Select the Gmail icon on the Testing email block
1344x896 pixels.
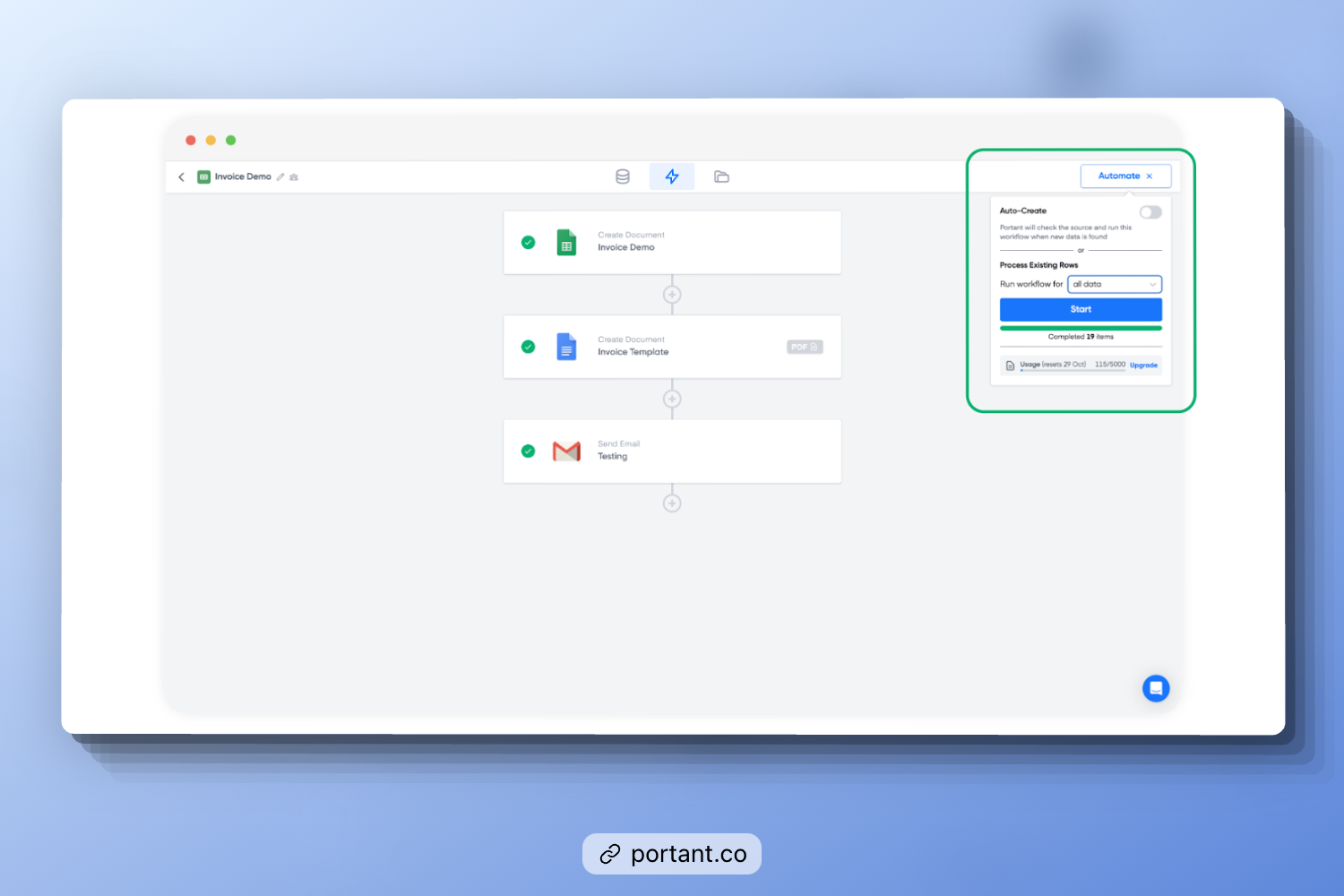point(566,451)
